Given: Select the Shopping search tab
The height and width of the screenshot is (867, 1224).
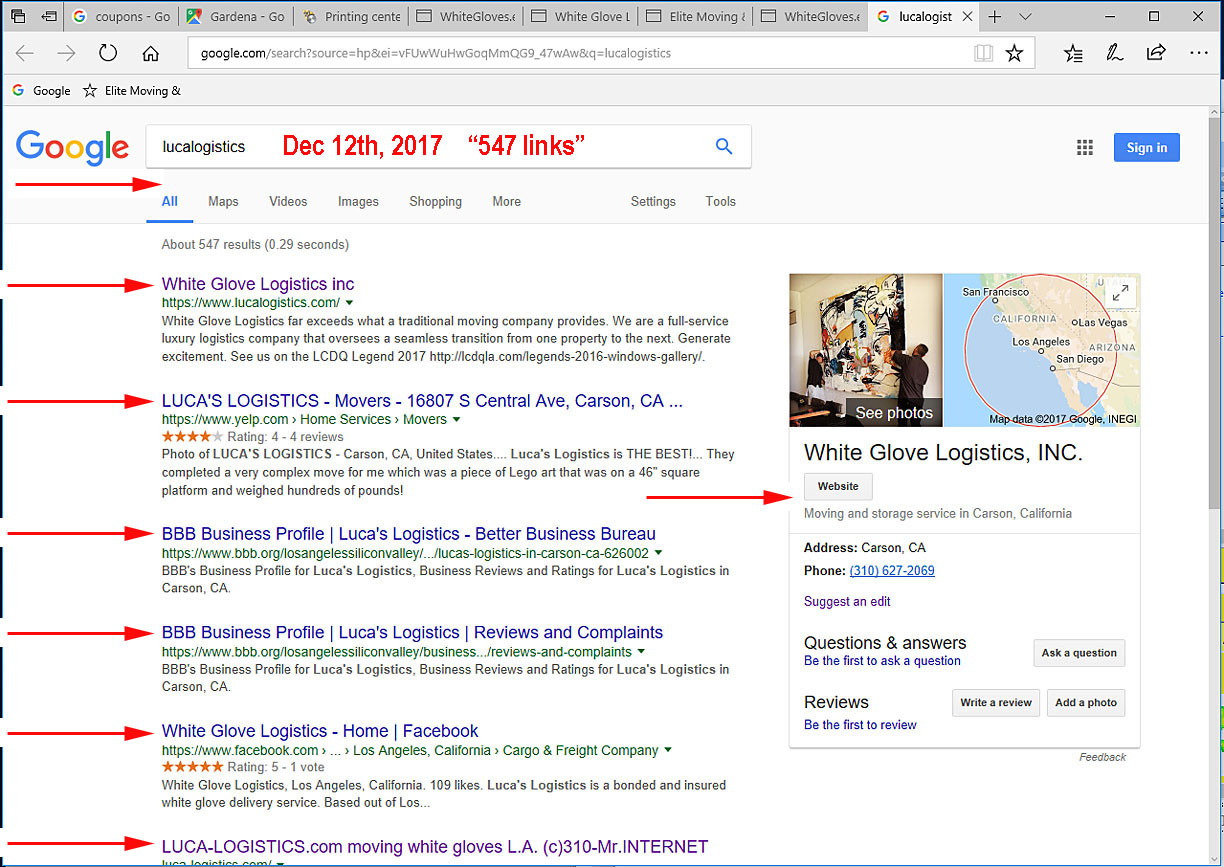Looking at the screenshot, I should pos(435,201).
